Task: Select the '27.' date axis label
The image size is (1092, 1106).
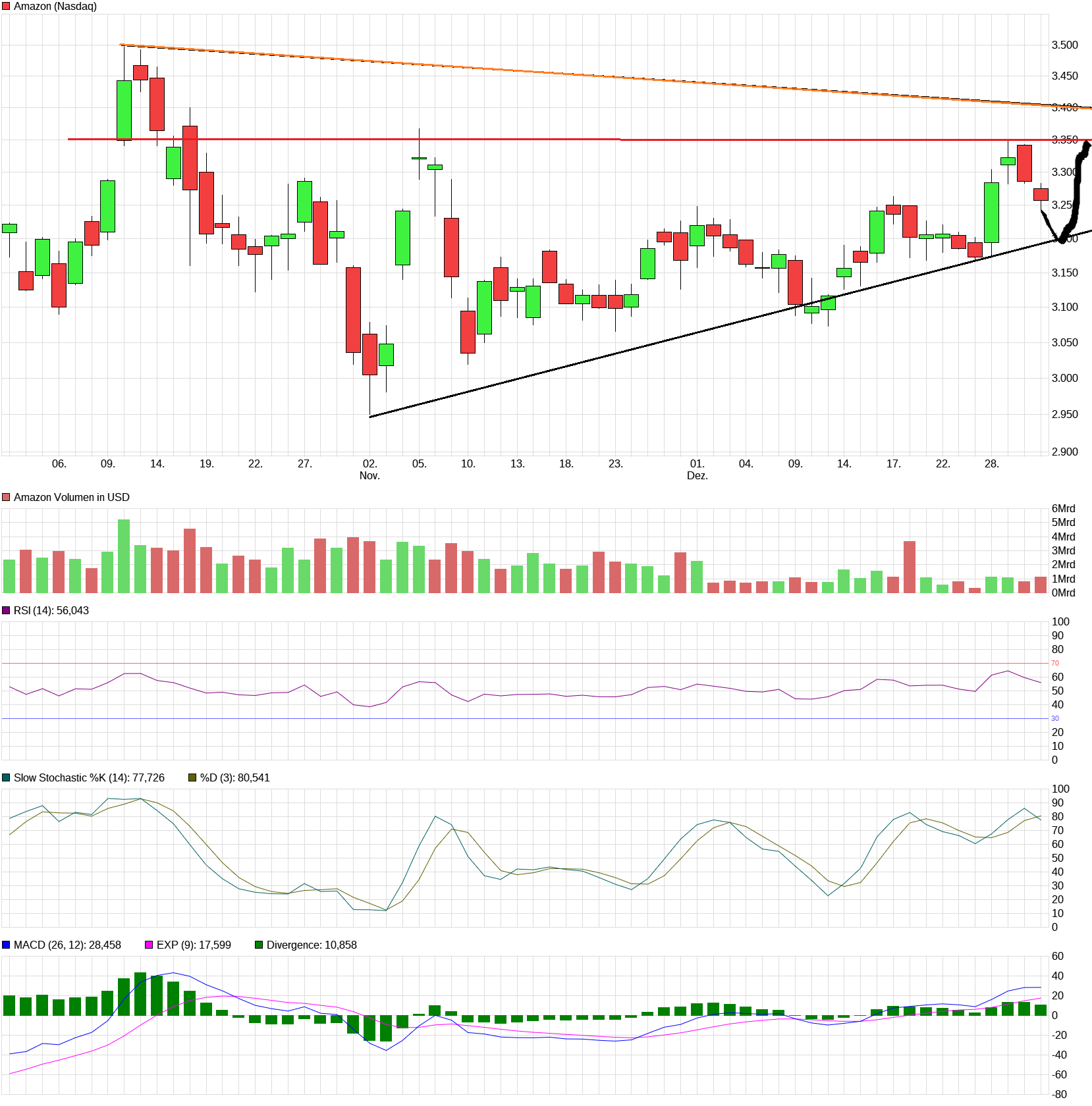Action: [304, 463]
